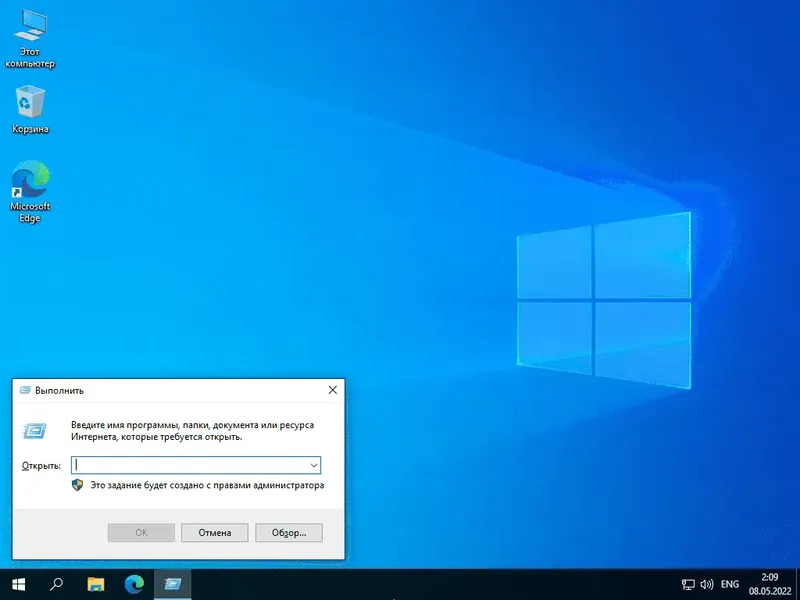This screenshot has width=800, height=600.
Task: Click the Отмена button
Action: point(214,532)
